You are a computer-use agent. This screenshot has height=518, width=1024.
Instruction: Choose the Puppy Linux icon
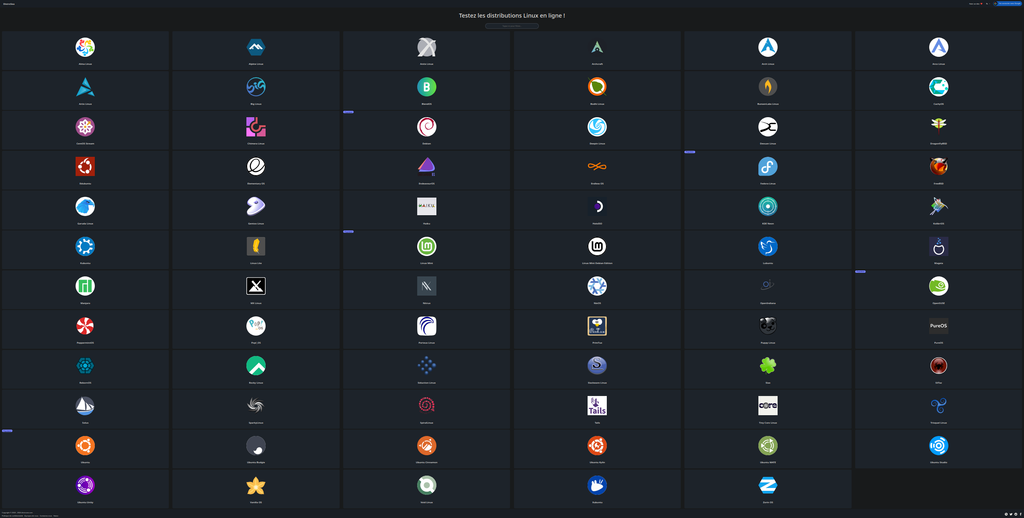pos(768,326)
